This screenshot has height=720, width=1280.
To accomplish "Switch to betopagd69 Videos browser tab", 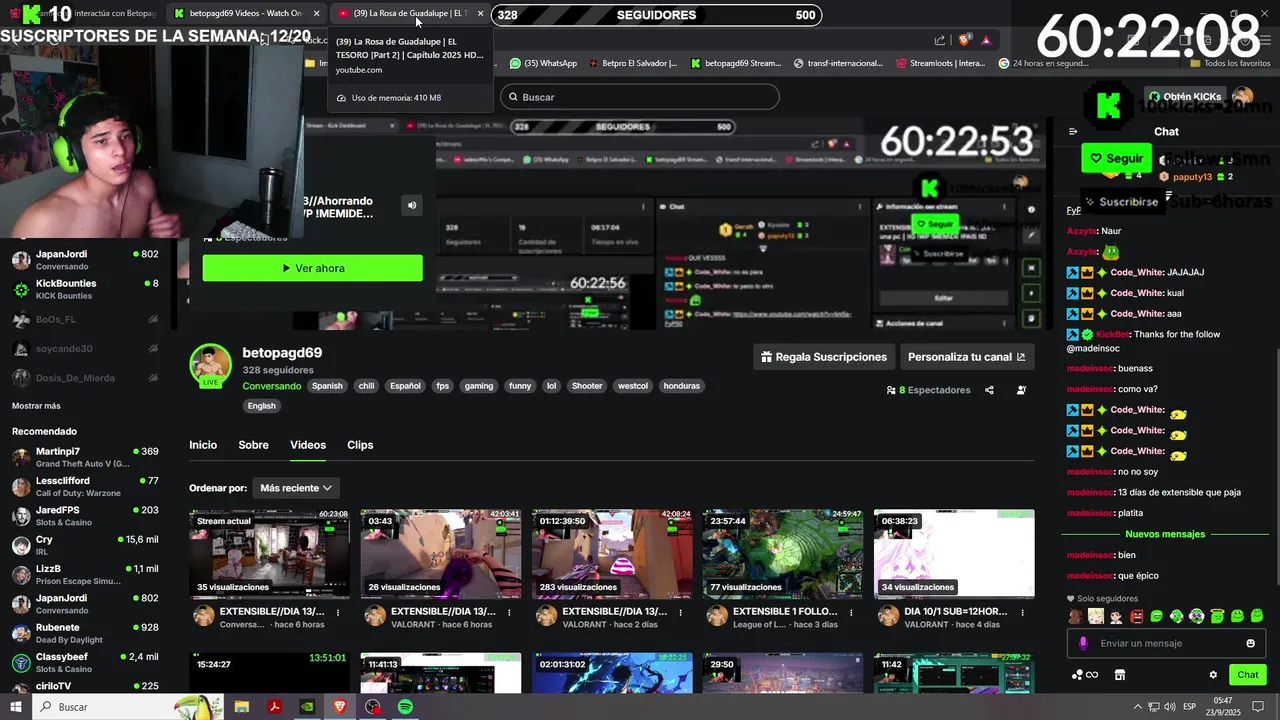I will [245, 13].
